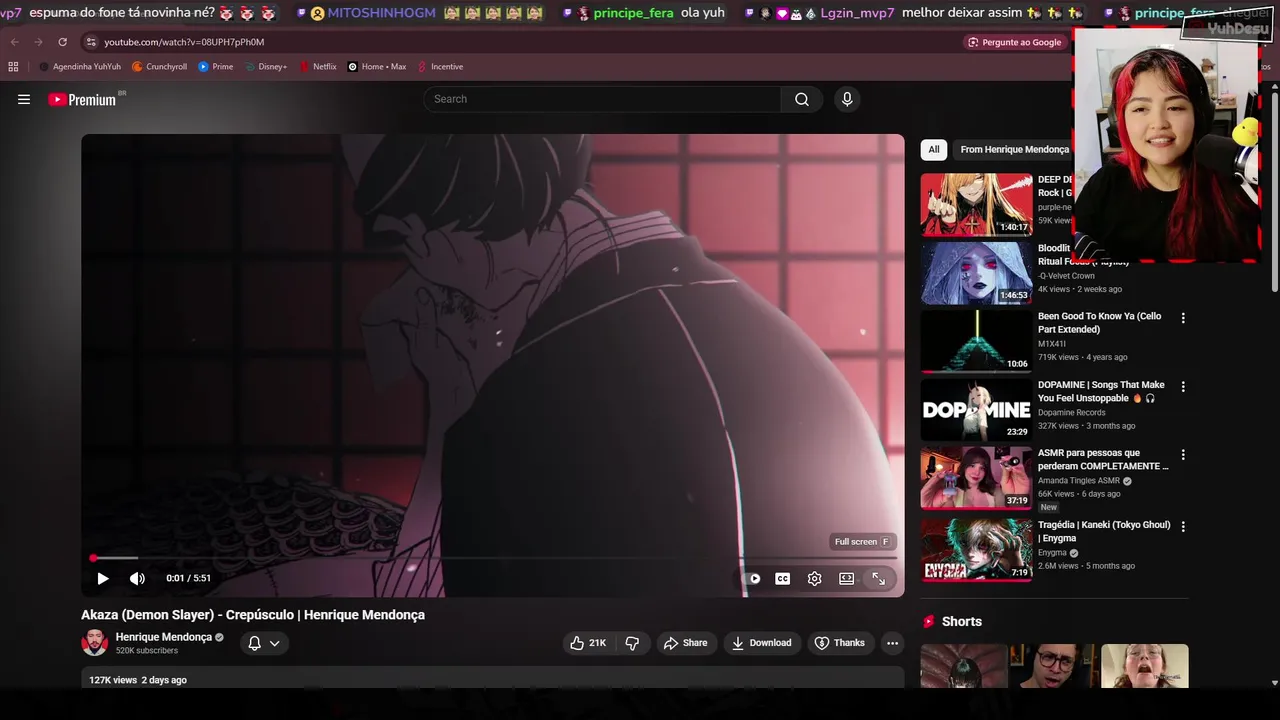Open Crunchyroll bookmark
The image size is (1280, 720).
(159, 67)
